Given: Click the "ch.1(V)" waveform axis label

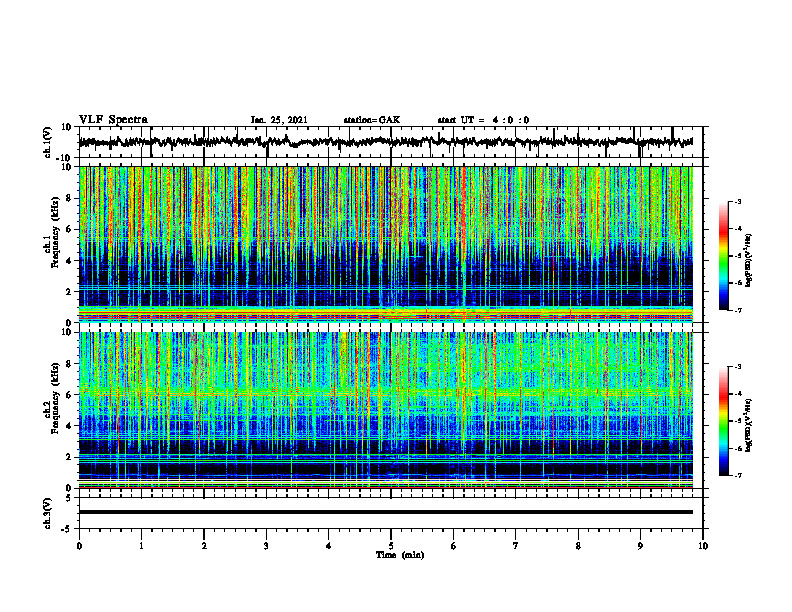Looking at the screenshot, I should pos(47,142).
